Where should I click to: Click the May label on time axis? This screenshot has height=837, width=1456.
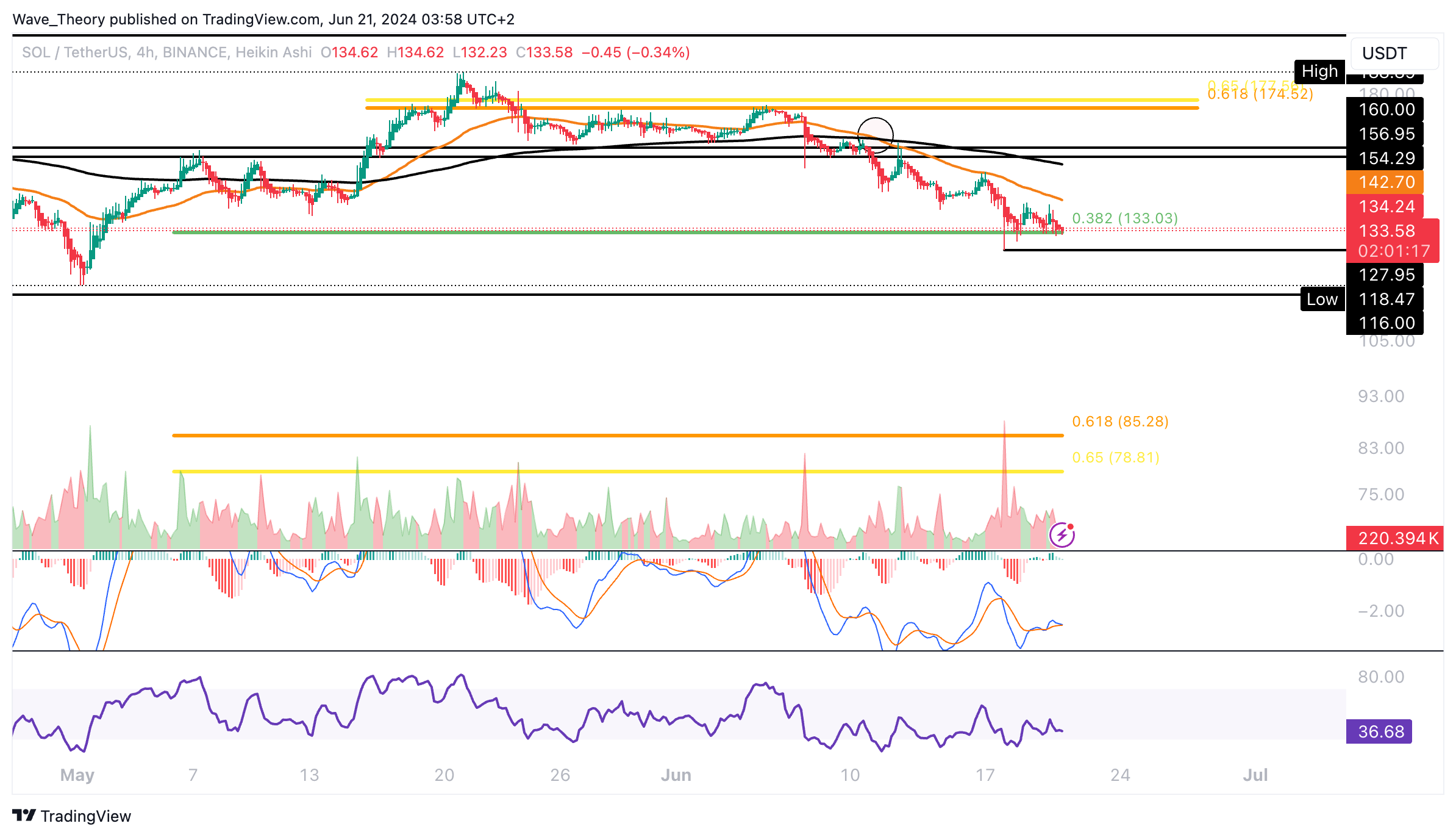click(77, 775)
